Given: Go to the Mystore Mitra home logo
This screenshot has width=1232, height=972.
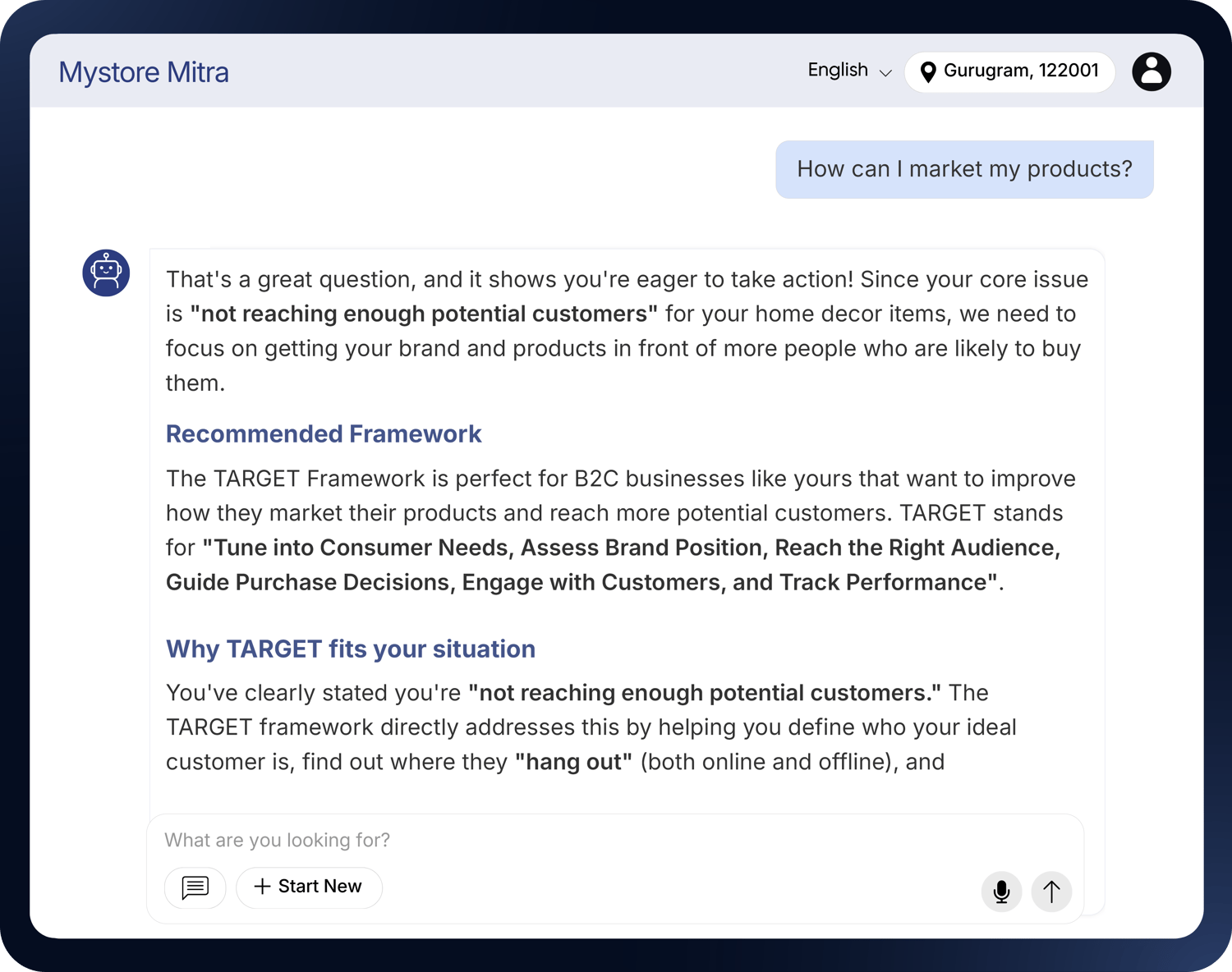Looking at the screenshot, I should (x=144, y=72).
